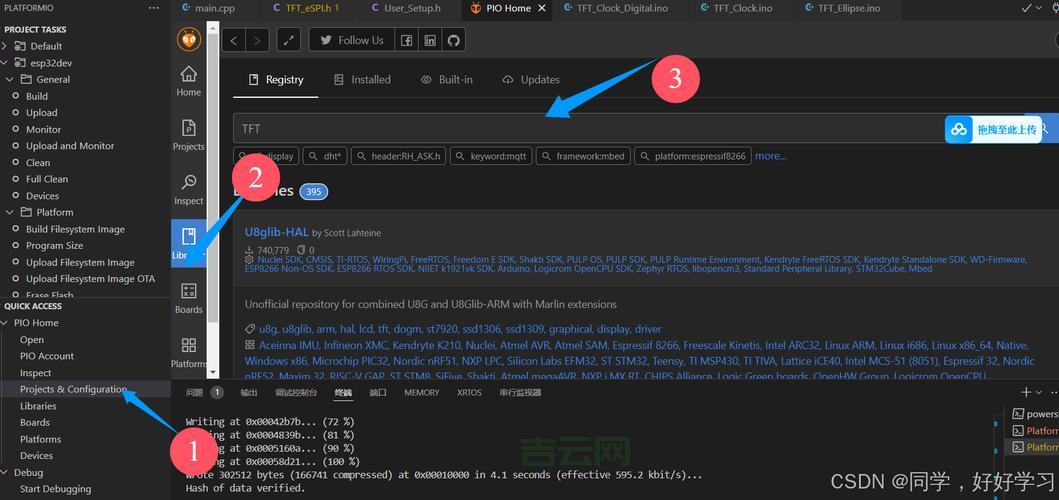Click the expand/fullscreen arrows icon

click(288, 40)
